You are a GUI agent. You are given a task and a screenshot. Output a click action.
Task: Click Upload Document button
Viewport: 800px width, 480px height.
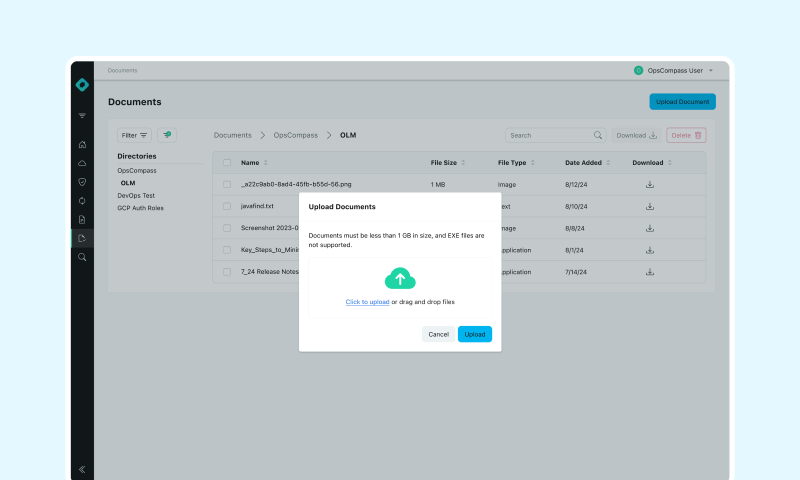(683, 102)
